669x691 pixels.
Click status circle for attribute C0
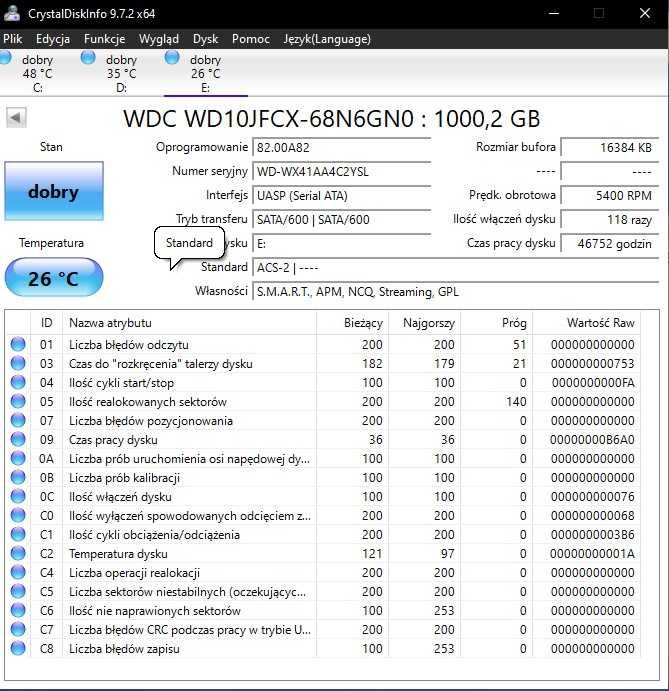[18, 515]
